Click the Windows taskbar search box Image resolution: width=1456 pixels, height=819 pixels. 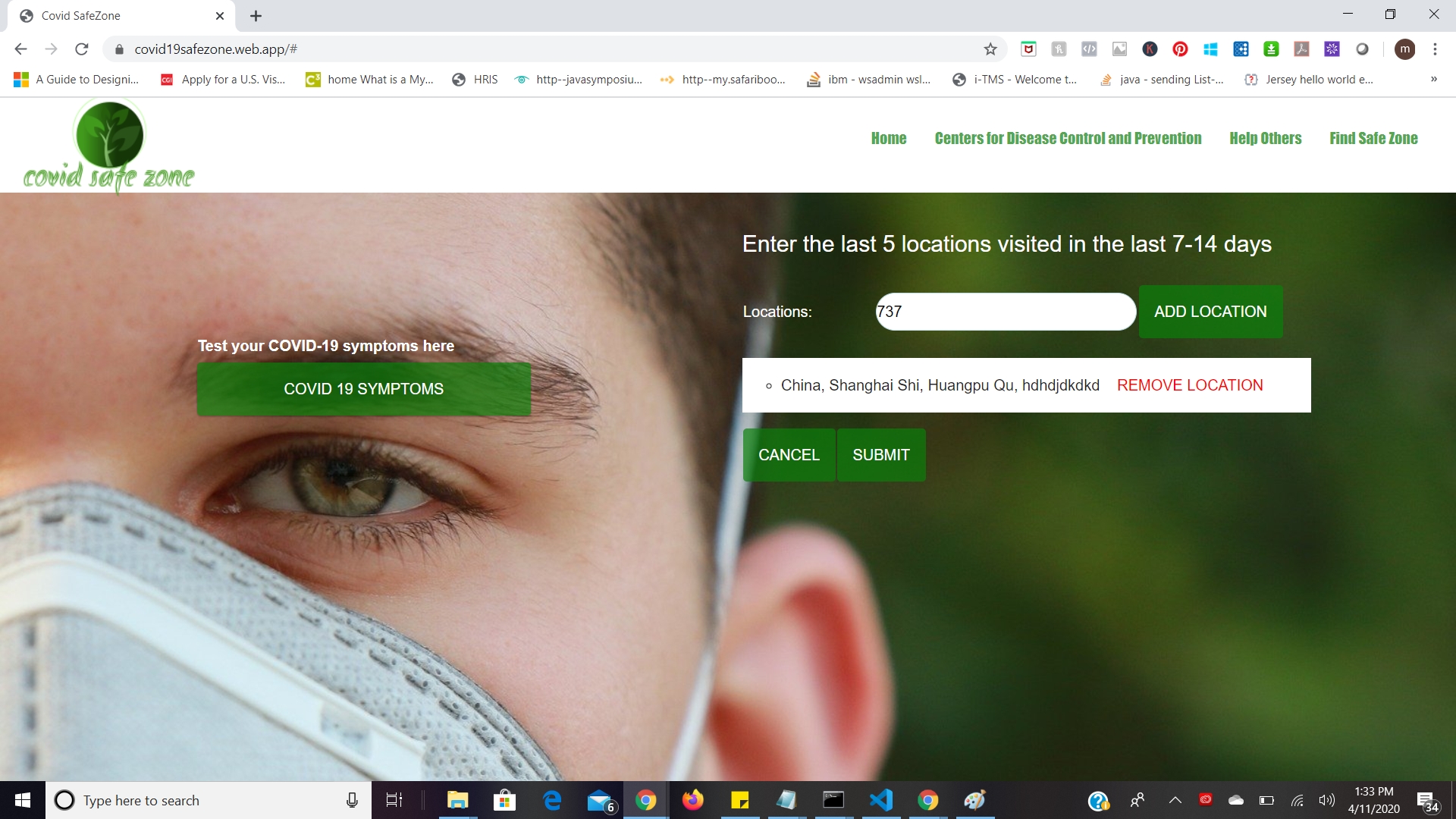point(209,800)
